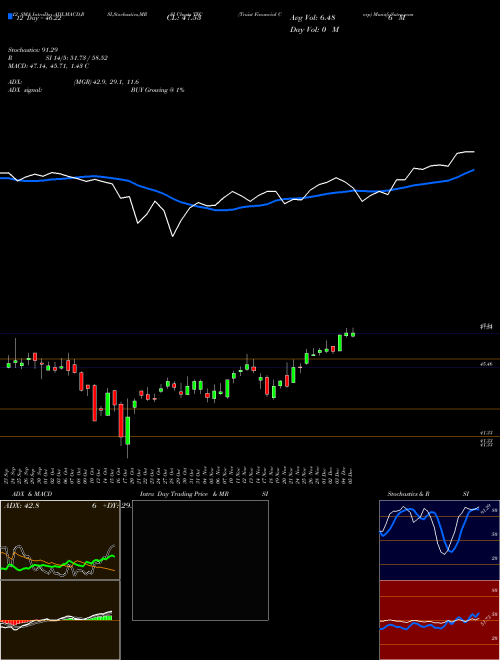Click the 'Stochastics & R' panel title

coord(408,494)
